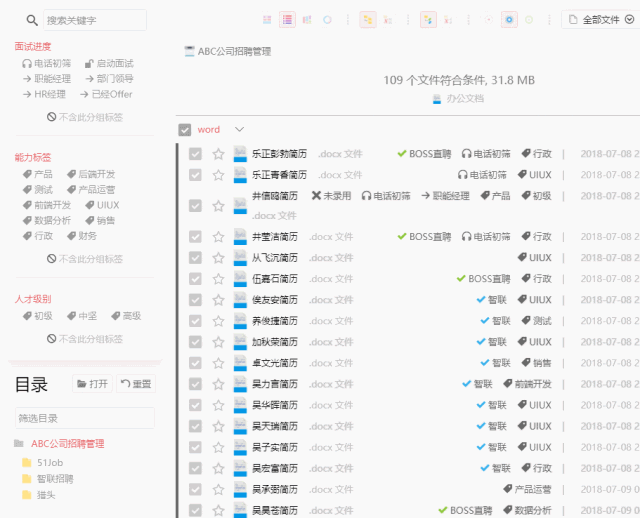640x518 pixels.
Task: Click the ABC公司招聘管理 breadcrumb icon
Action: coord(189,51)
